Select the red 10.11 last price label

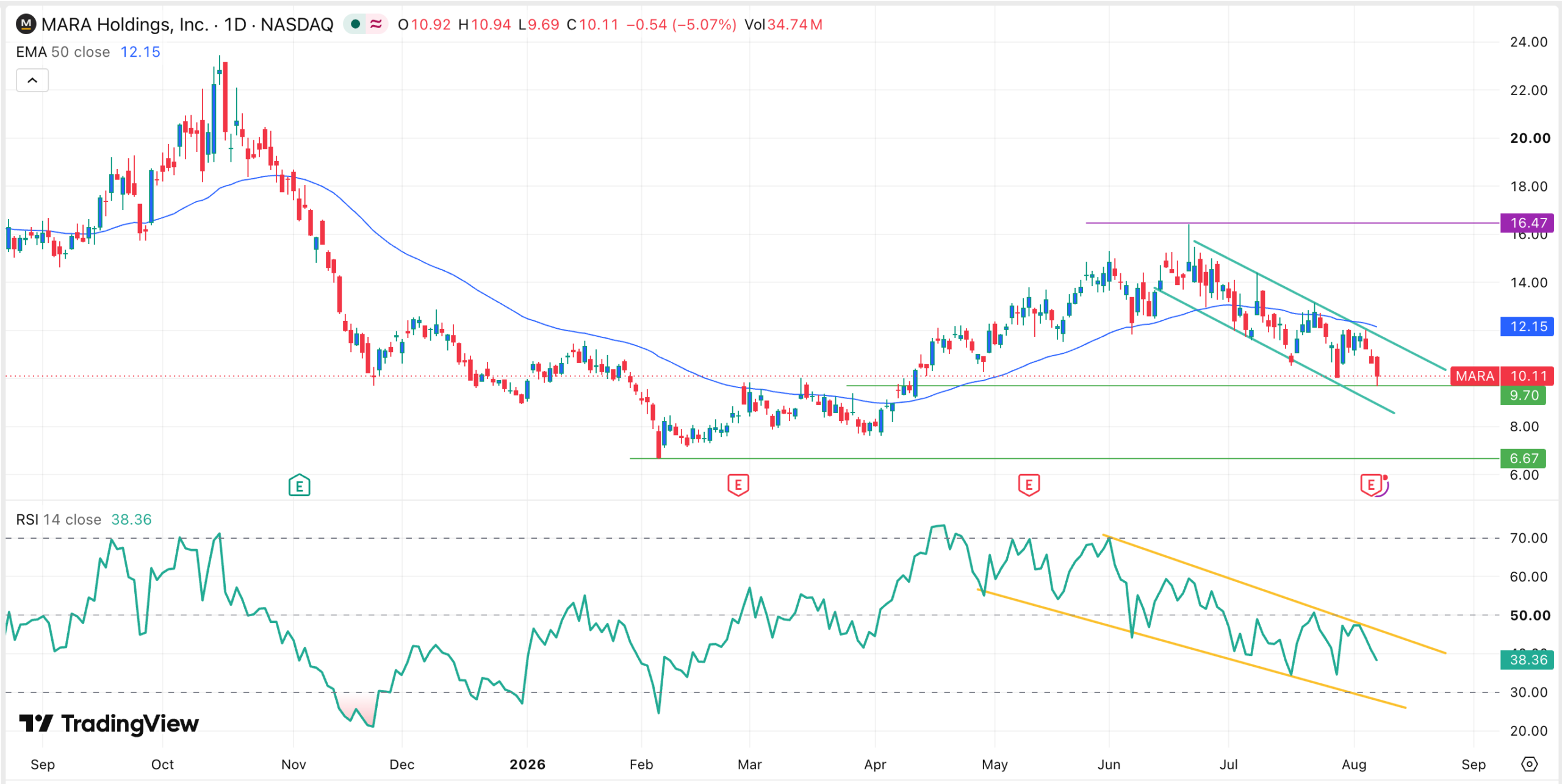point(1527,376)
